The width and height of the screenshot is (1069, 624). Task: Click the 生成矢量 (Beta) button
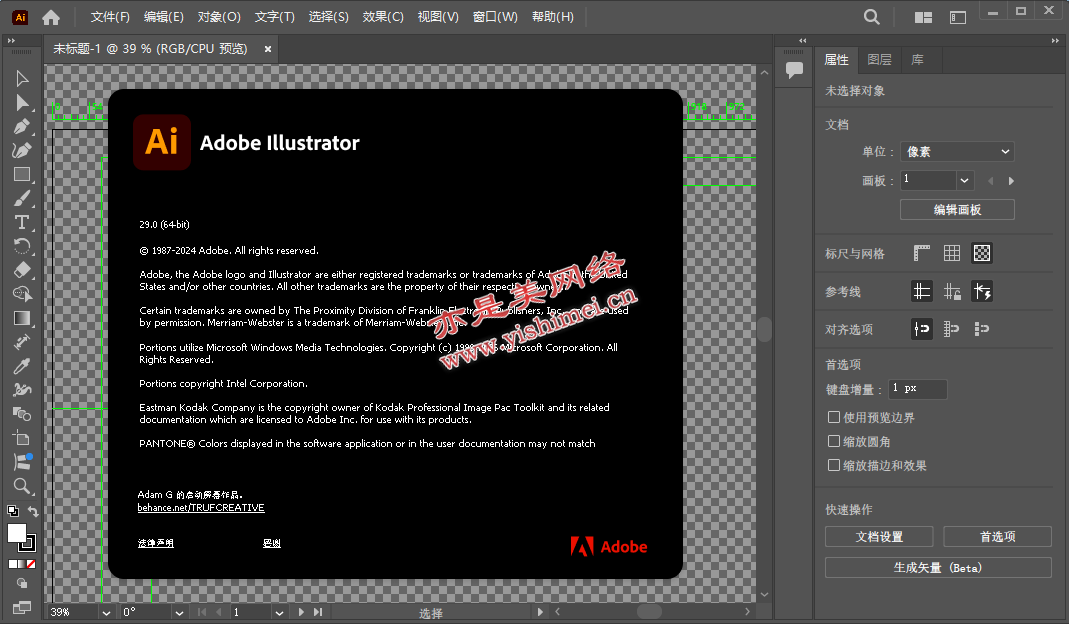pos(938,567)
